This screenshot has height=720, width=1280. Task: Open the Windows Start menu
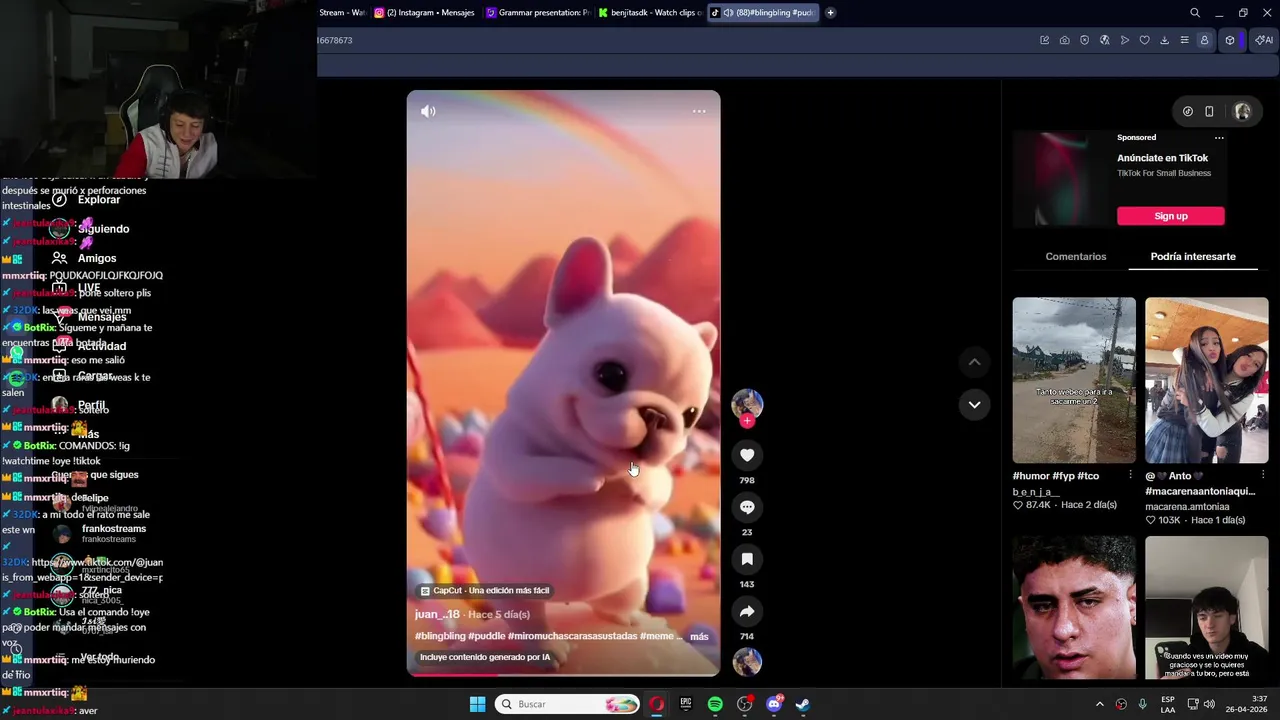477,704
